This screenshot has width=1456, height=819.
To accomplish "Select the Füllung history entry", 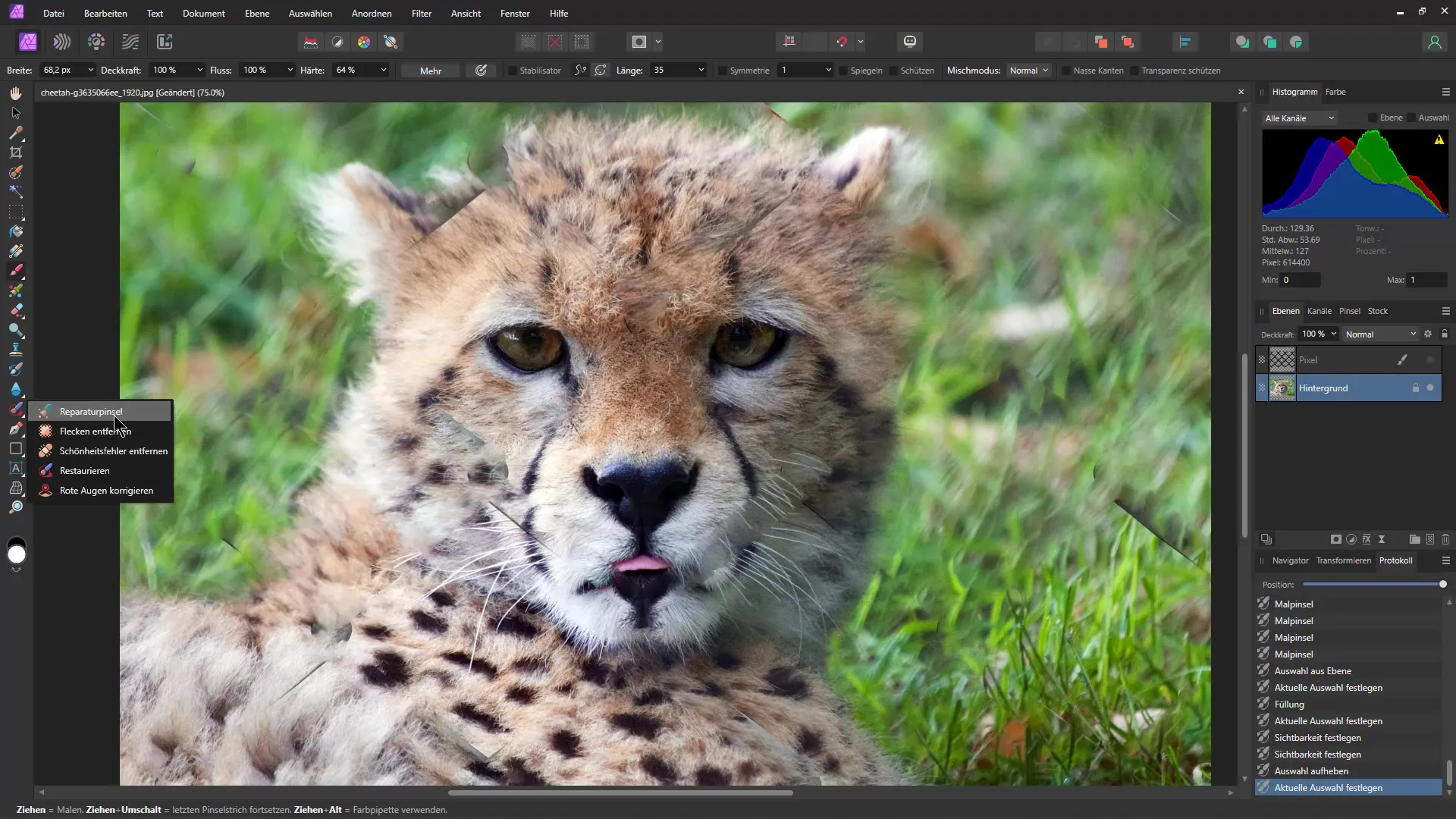I will 1348,704.
